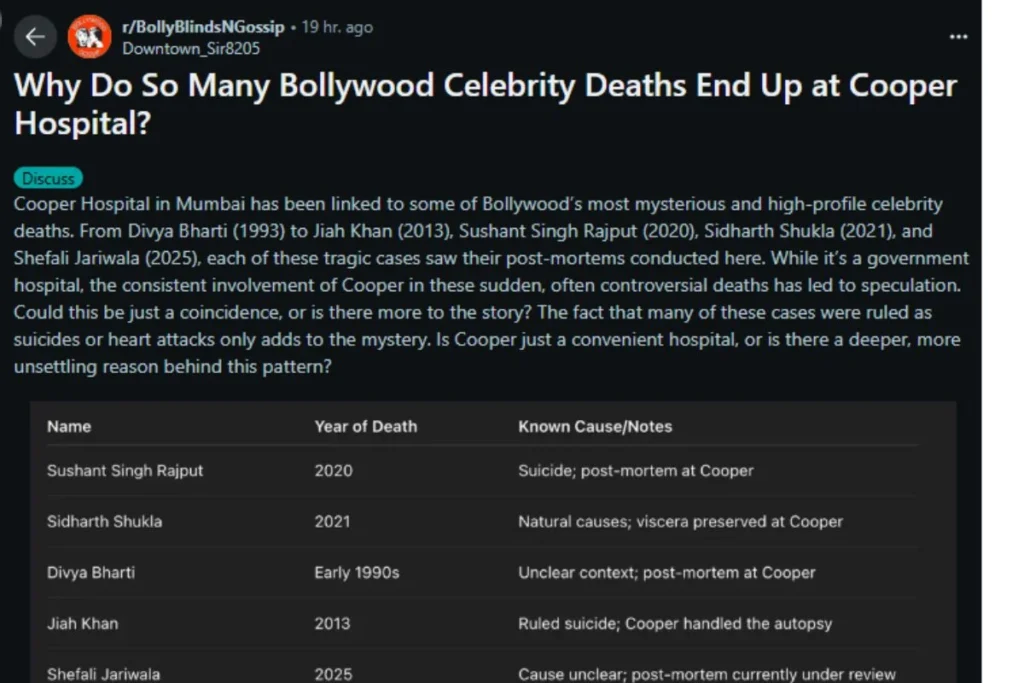
Task: Click the Discuss flair tag
Action: pyautogui.click(x=48, y=179)
